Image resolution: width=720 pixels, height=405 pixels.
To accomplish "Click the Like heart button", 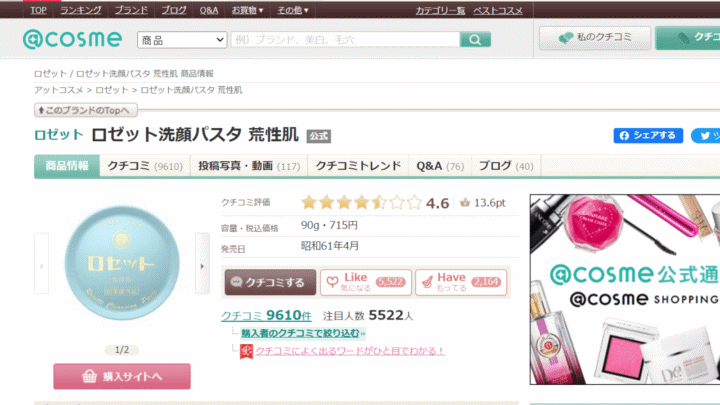I will (x=366, y=282).
